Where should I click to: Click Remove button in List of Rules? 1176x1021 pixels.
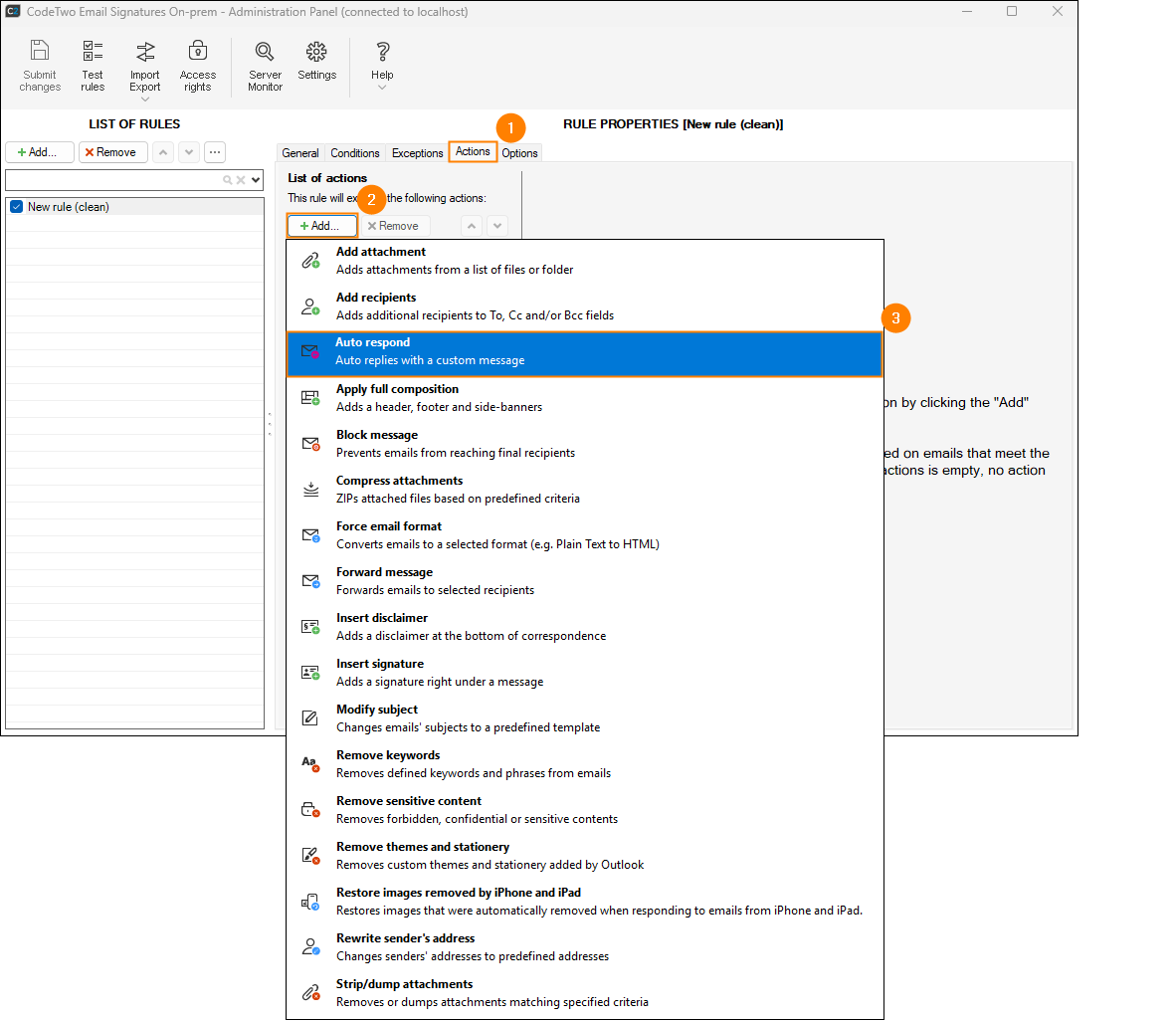110,152
